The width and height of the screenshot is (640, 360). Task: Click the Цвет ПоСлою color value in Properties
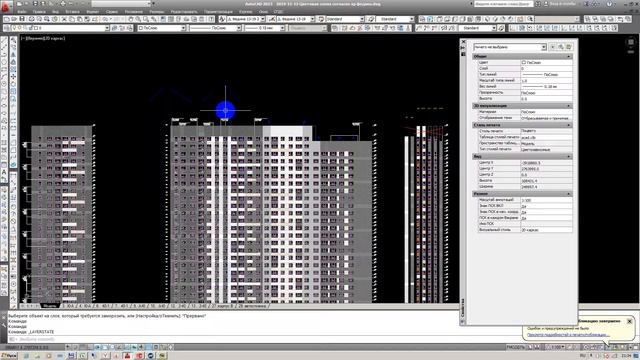546,62
